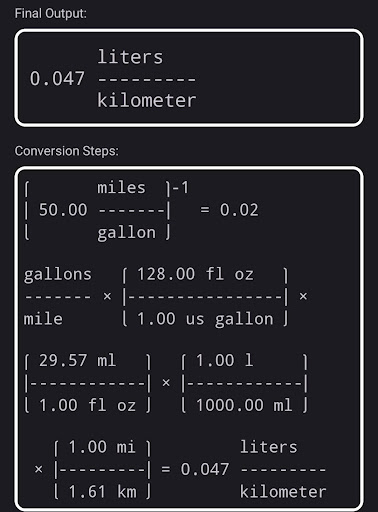Screen dimensions: 378x512
Task: Click the -1 exponent on miles/gallon bracket
Action: coord(180,188)
